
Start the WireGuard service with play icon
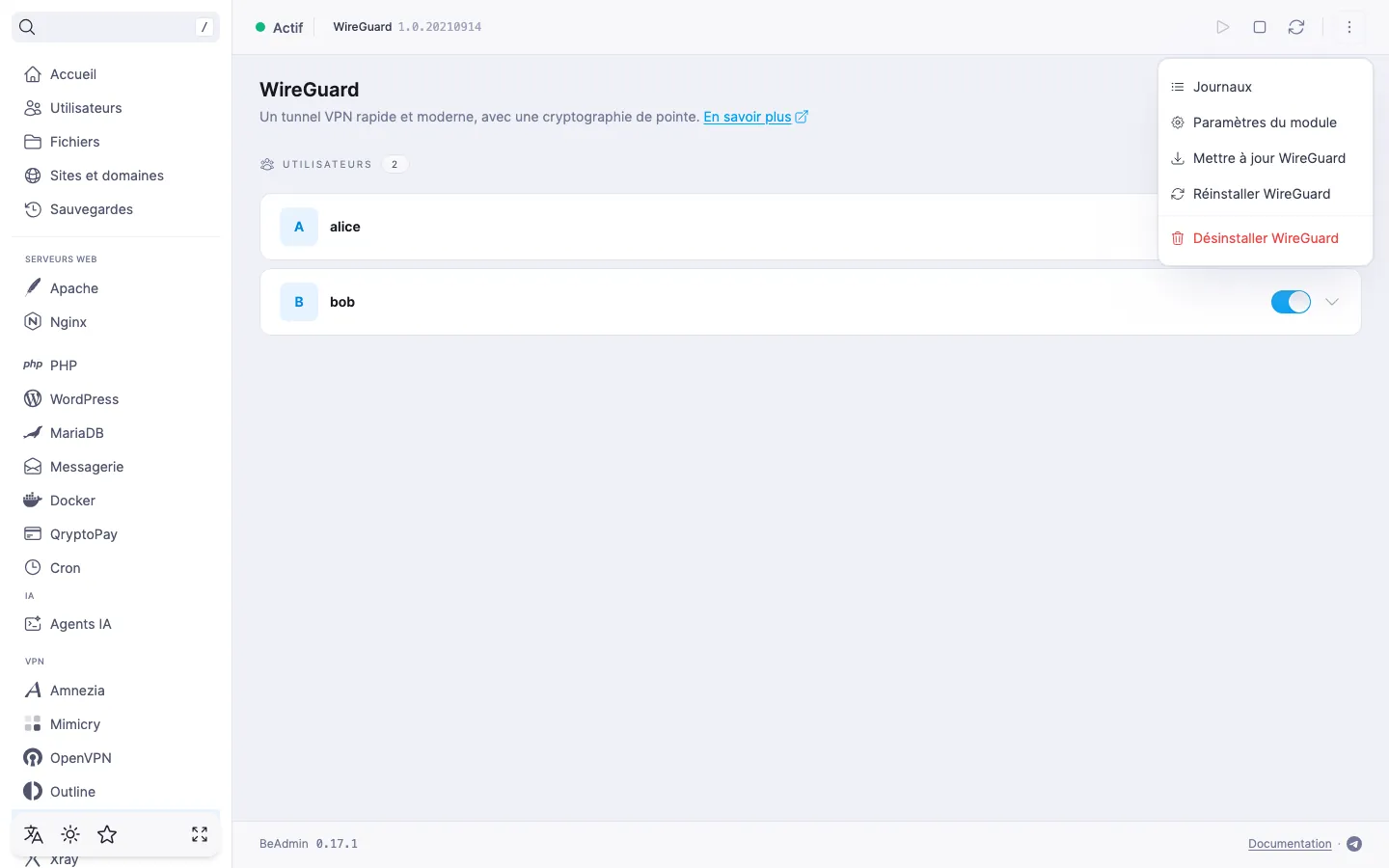(x=1223, y=27)
